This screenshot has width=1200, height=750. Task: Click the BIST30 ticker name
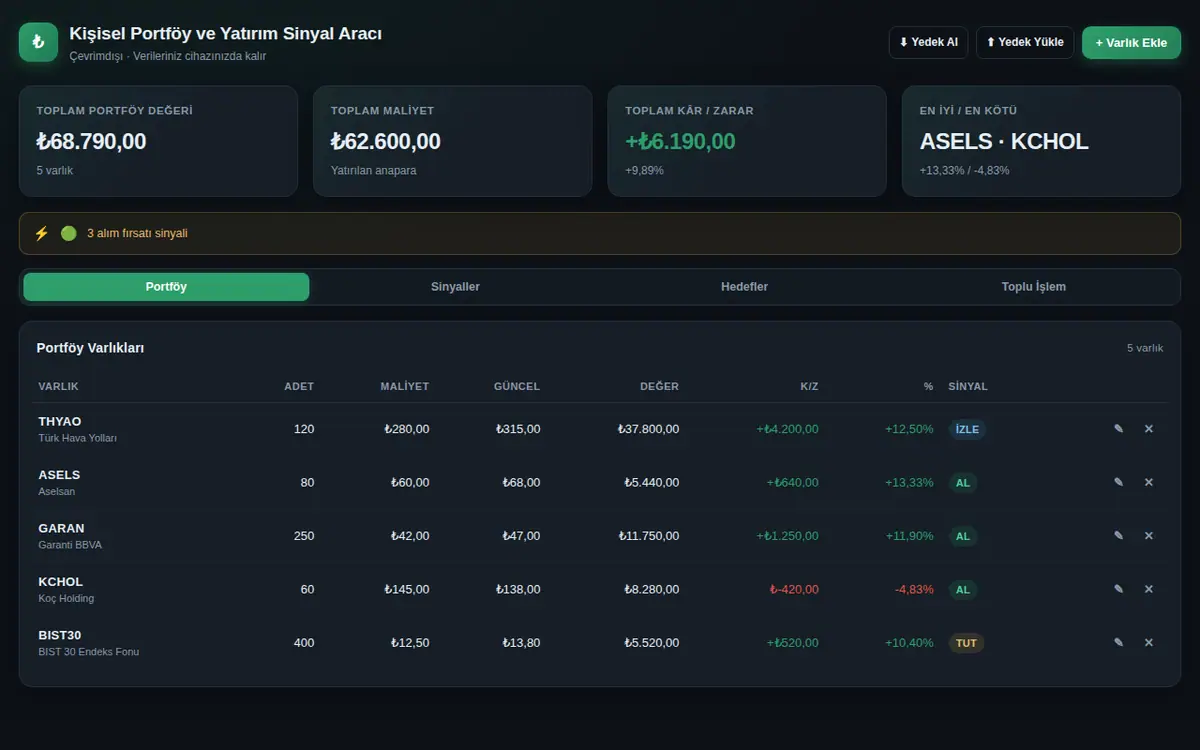coord(60,635)
